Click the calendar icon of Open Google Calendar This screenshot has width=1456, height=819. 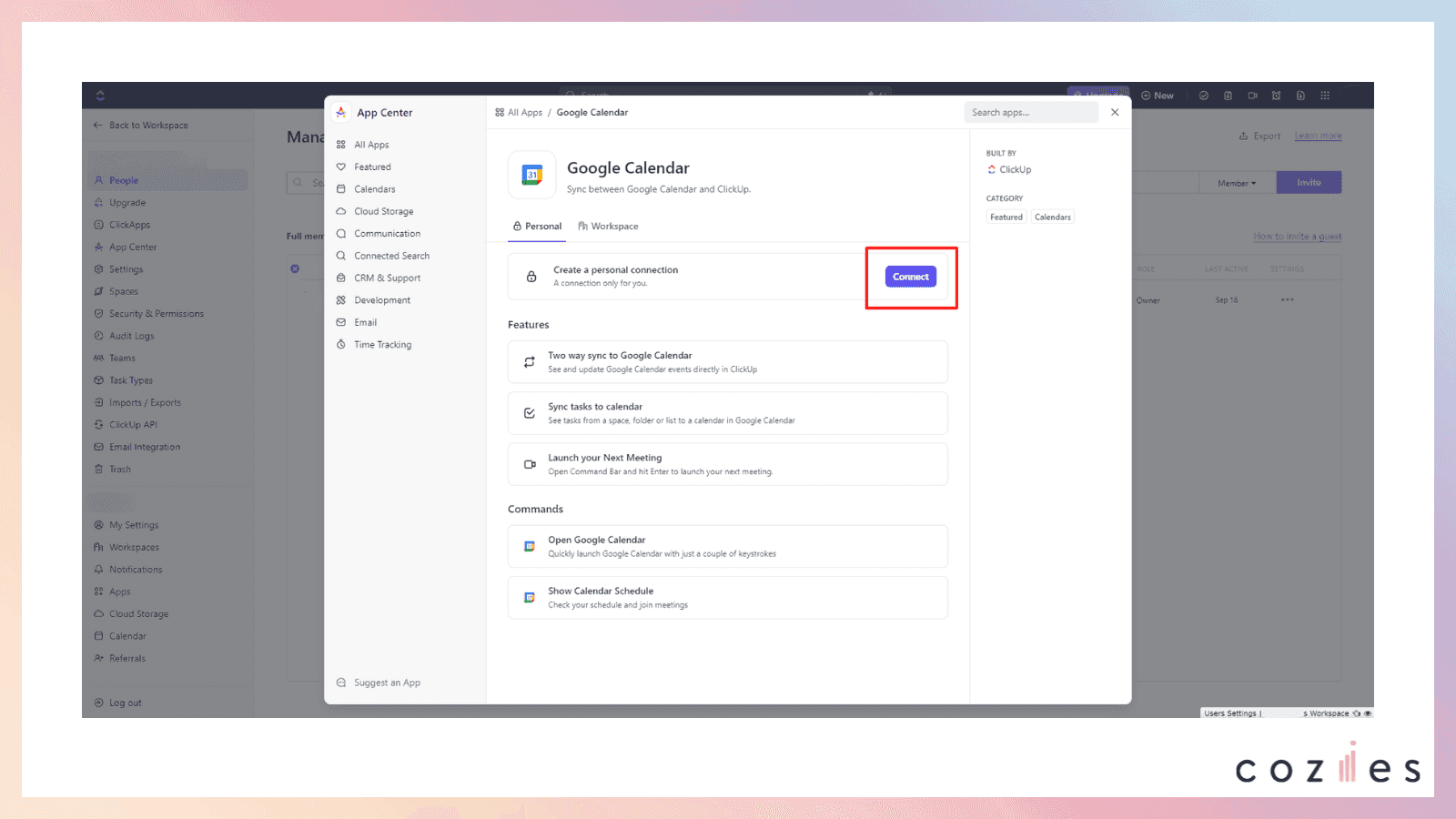pos(530,546)
